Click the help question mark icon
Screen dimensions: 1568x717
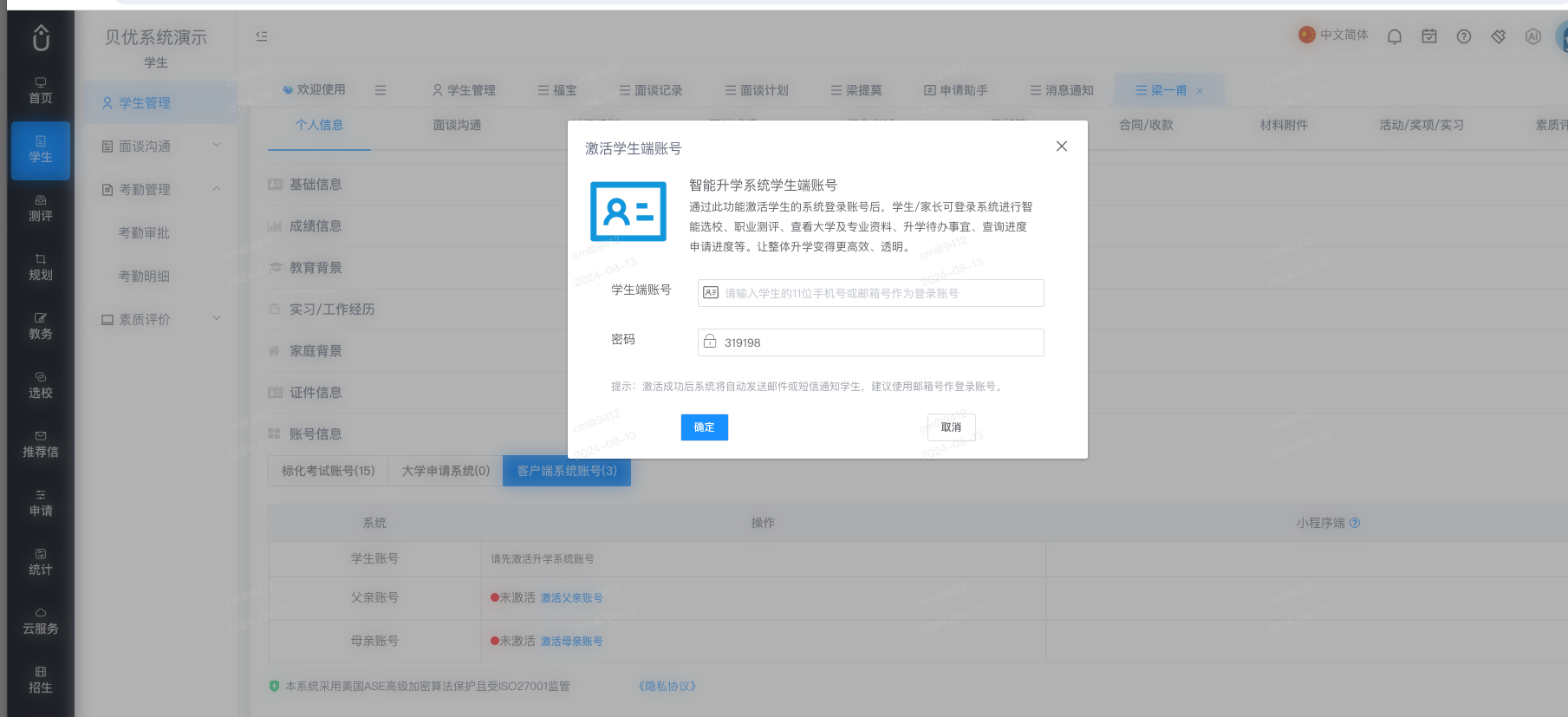(x=1464, y=36)
